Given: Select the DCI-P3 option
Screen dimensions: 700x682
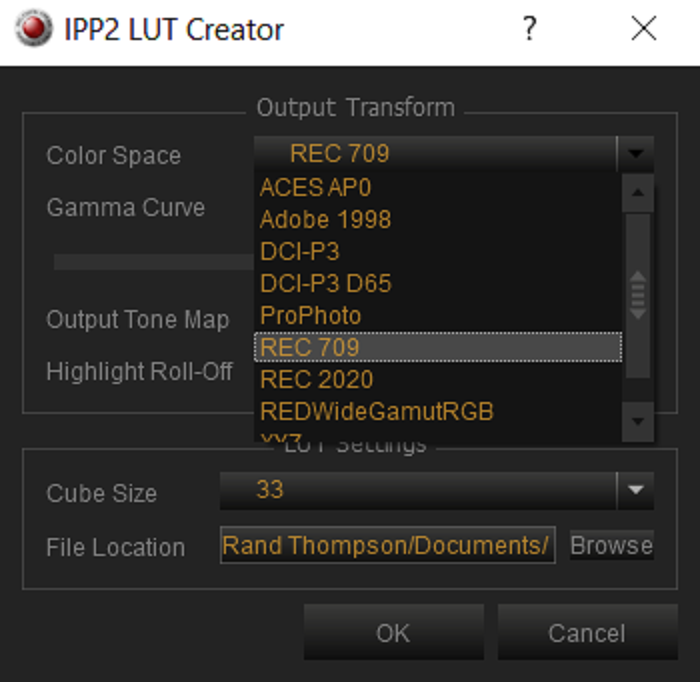Looking at the screenshot, I should pos(438,251).
